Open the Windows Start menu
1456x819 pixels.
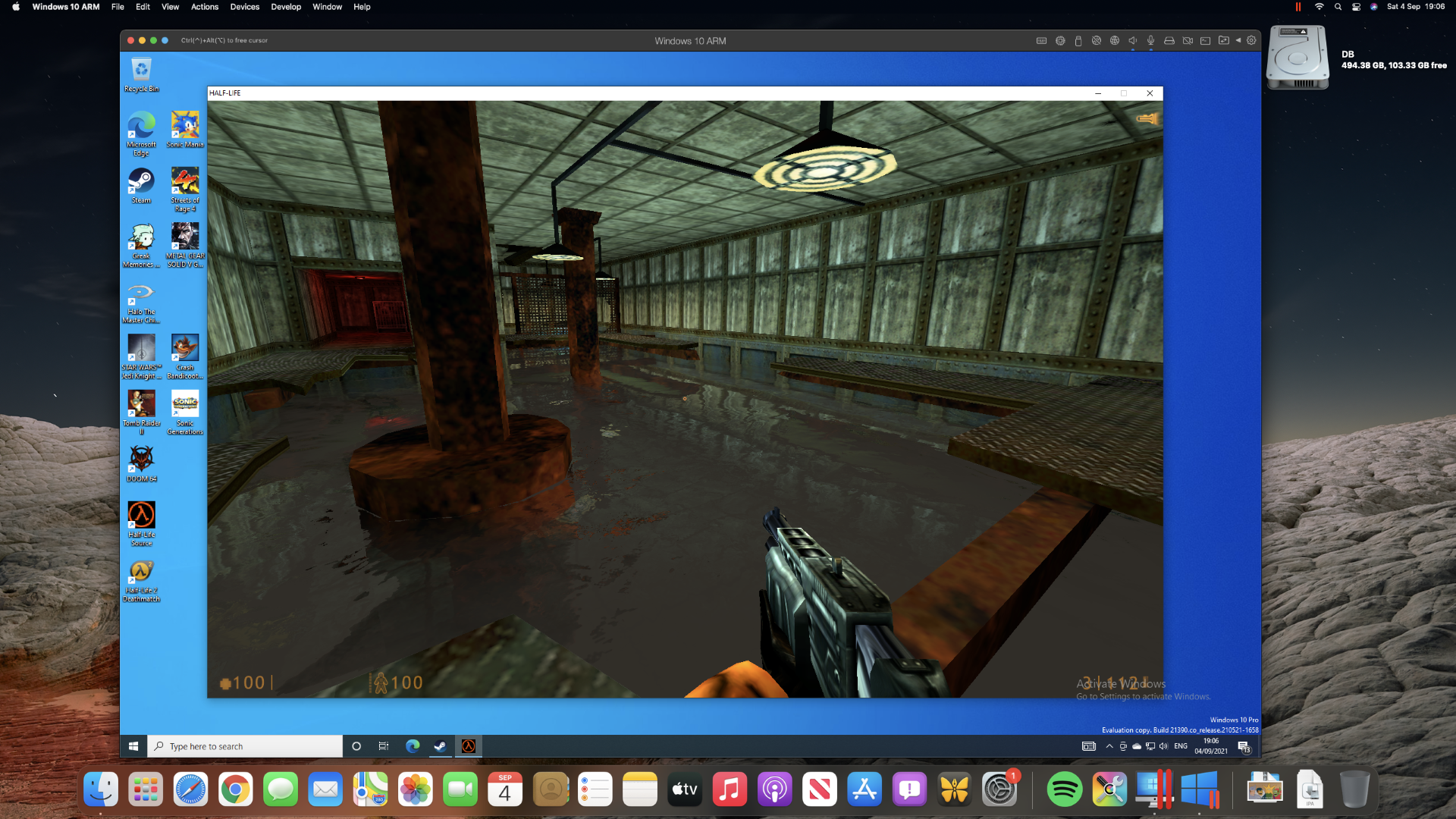click(133, 746)
